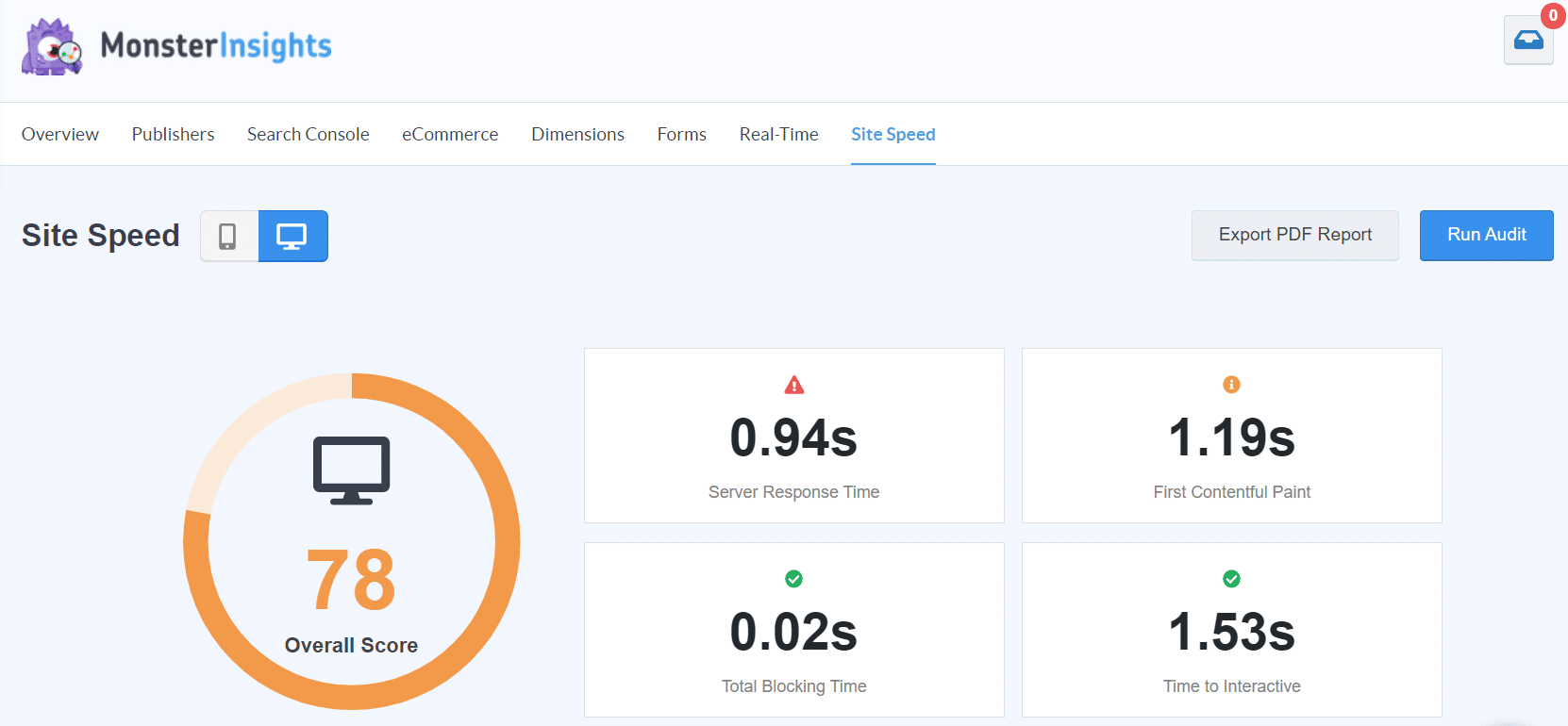Open the notifications inbox icon
This screenshot has width=1568, height=726.
[1527, 41]
